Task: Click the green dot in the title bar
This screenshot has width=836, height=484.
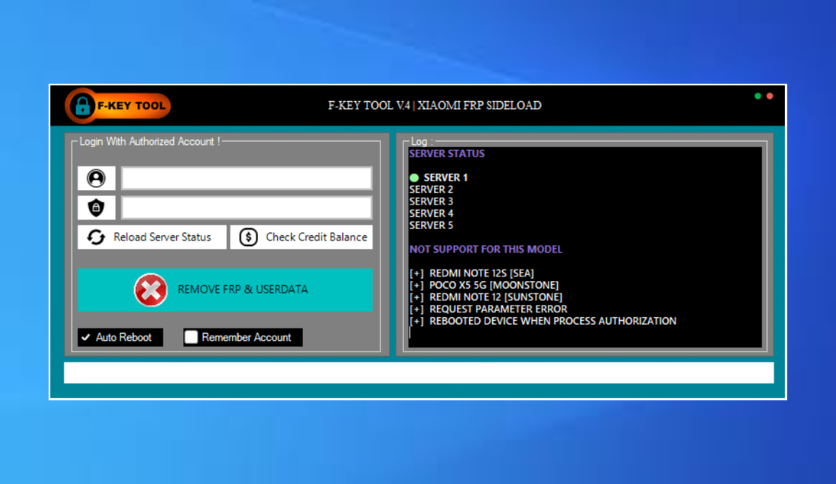Action: pyautogui.click(x=758, y=96)
